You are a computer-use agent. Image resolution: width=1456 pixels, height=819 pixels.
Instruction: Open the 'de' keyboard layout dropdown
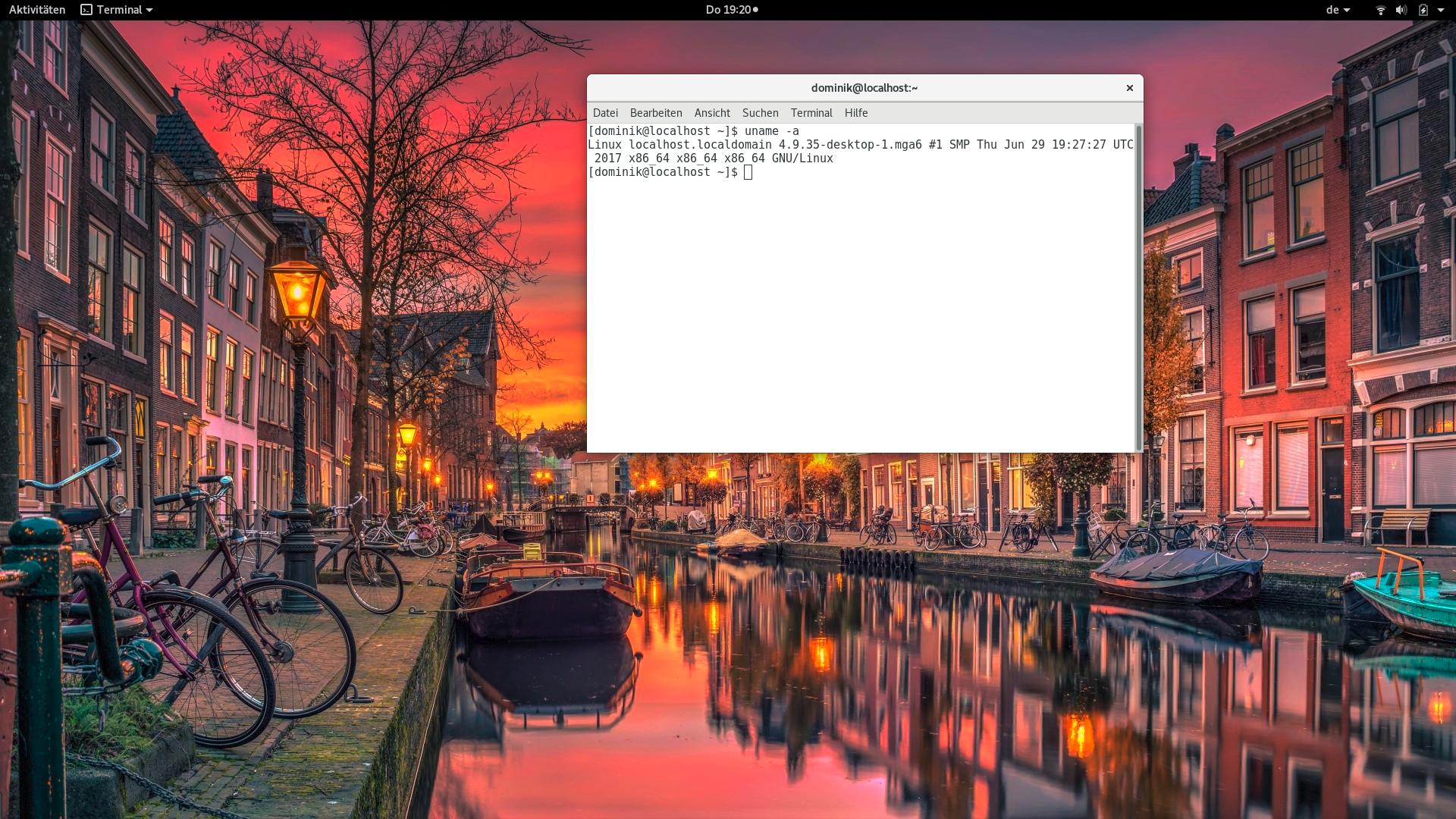(1338, 10)
